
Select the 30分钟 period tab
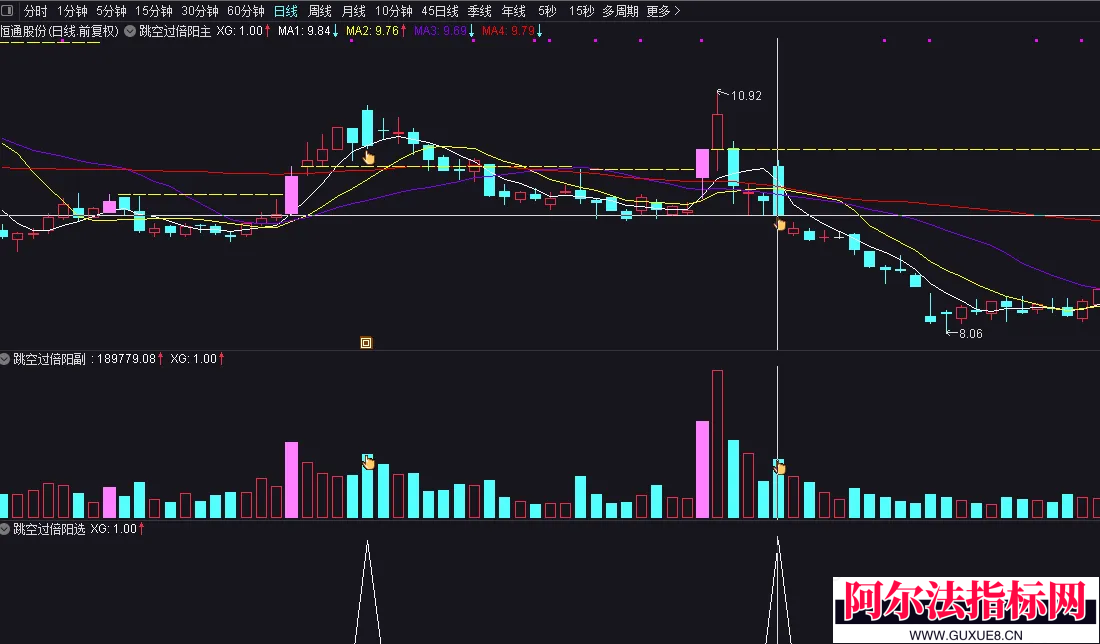(200, 11)
